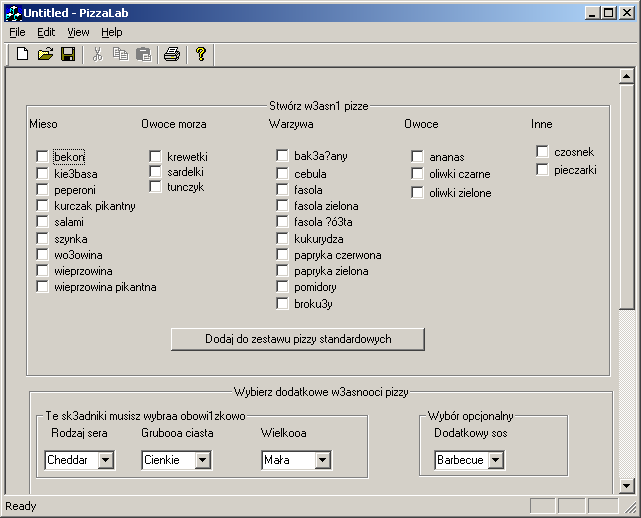Enable the krewetki seafood checkbox
The image size is (641, 518).
click(156, 156)
